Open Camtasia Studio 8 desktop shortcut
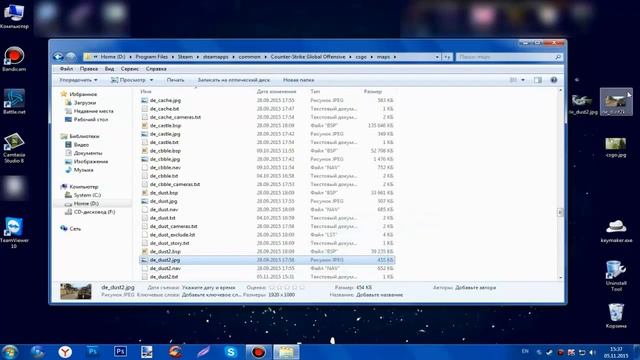This screenshot has width=640, height=360. 14,148
